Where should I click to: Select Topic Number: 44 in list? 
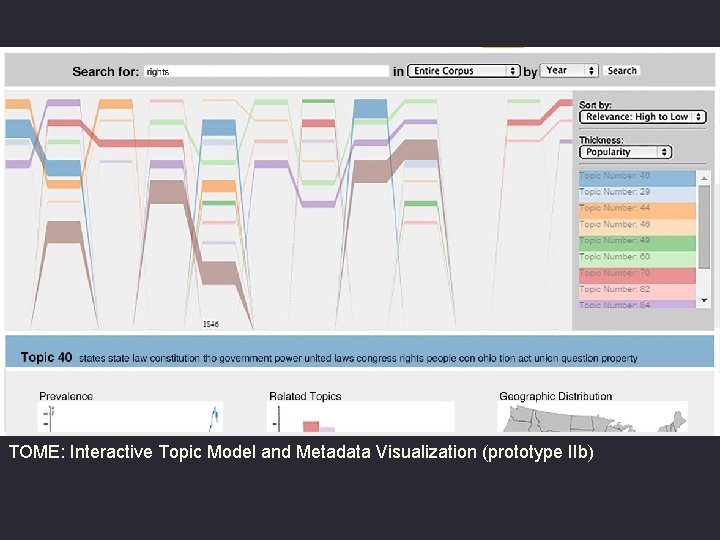coord(637,210)
